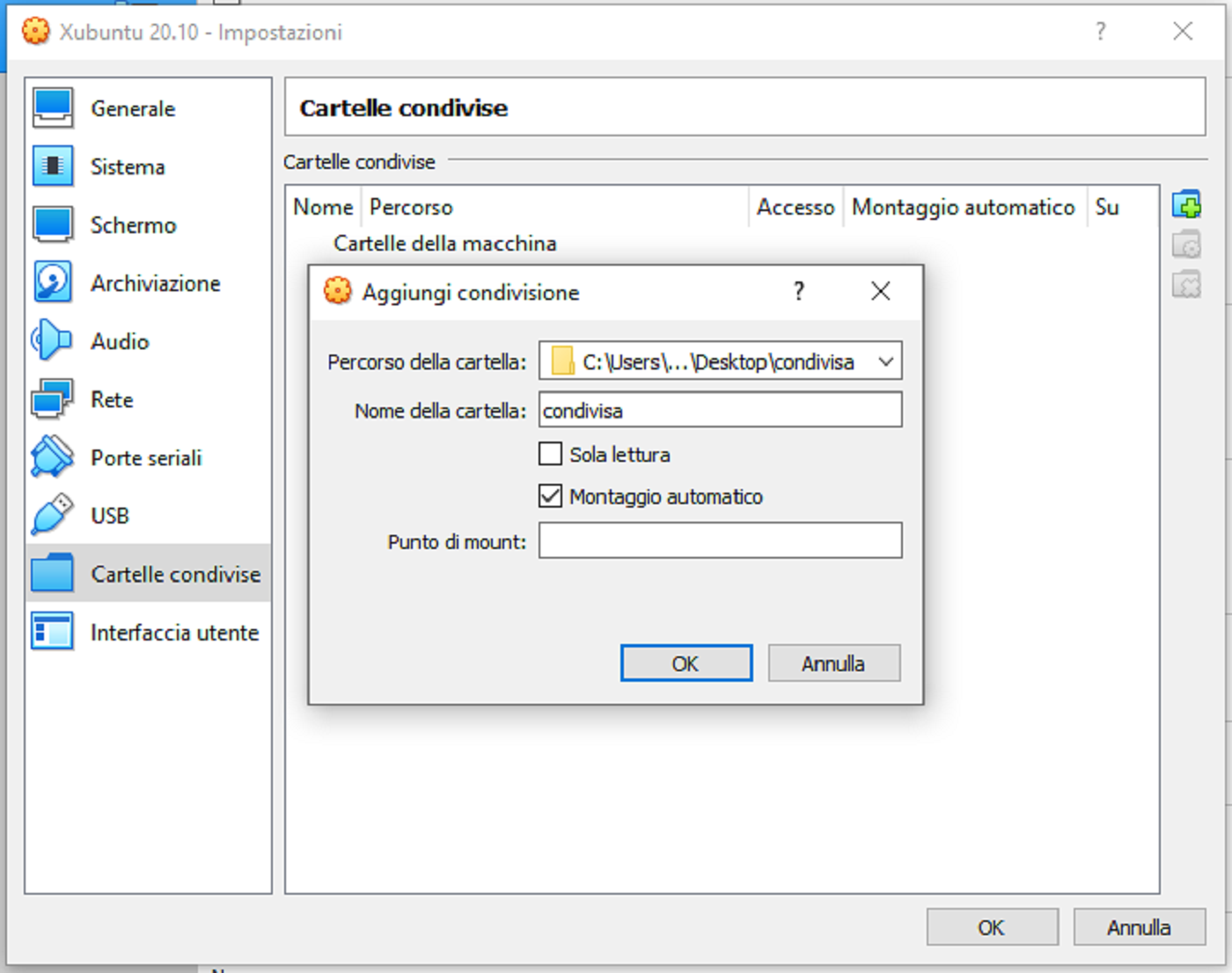Toggle the Cartelle condivise sidebar entry
This screenshot has height=973, width=1232.
175,573
